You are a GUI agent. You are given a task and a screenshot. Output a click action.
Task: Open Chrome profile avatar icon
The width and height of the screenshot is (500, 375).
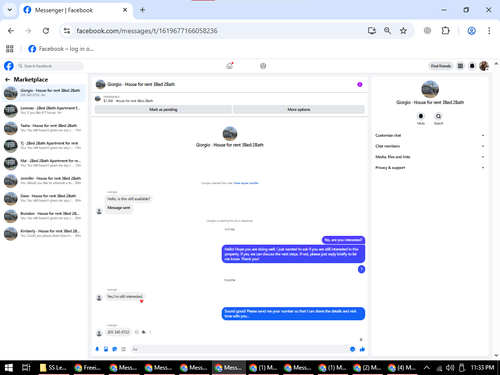[x=471, y=31]
